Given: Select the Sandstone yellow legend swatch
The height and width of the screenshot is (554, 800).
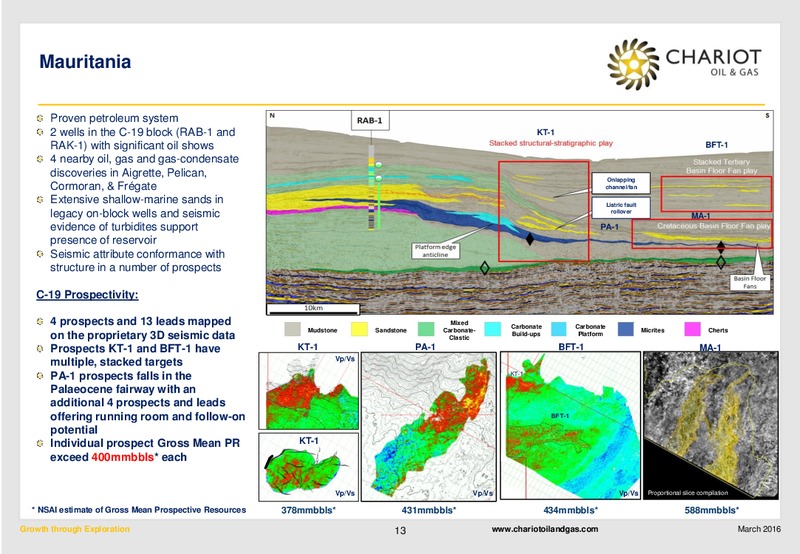Looking at the screenshot, I should coord(359,330).
